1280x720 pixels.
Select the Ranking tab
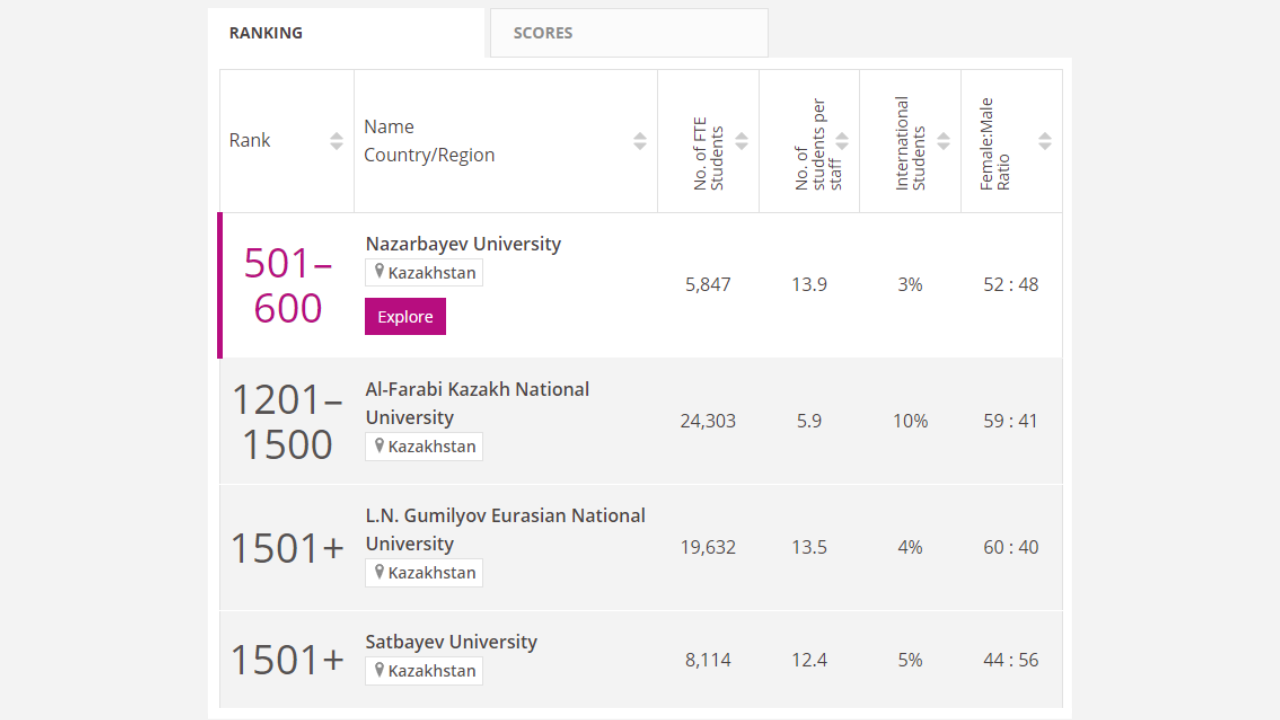click(266, 33)
